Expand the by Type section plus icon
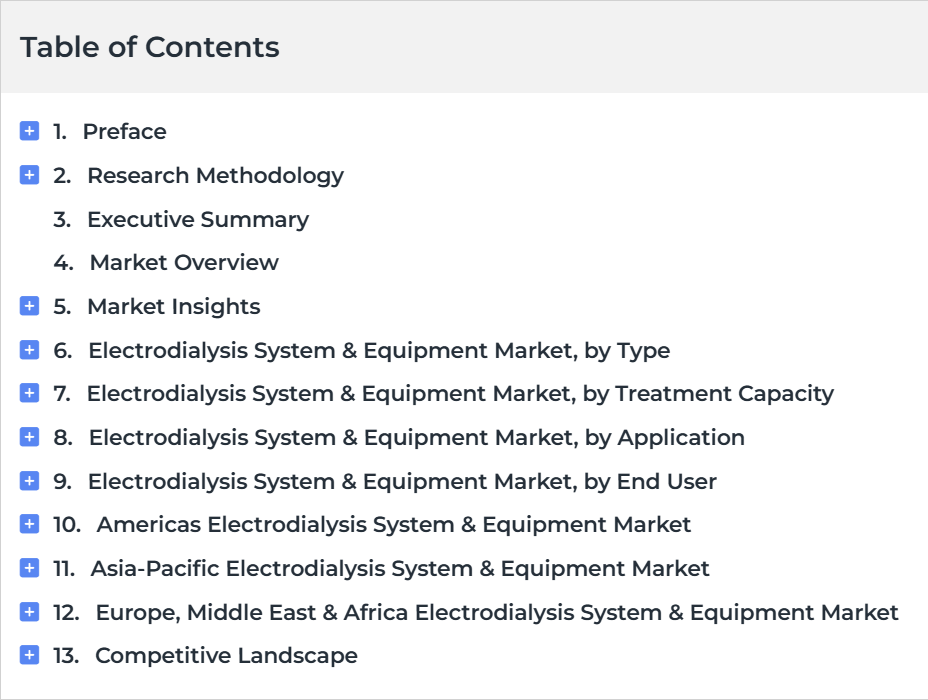Image resolution: width=928 pixels, height=700 pixels. click(29, 350)
